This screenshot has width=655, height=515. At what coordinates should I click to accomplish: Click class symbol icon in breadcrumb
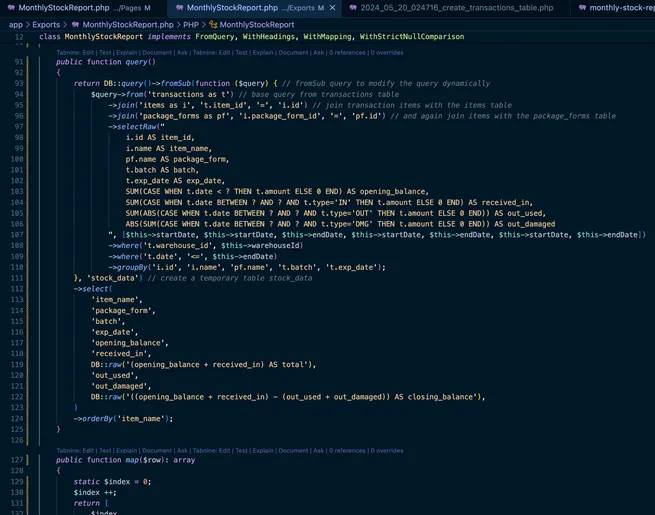click(x=213, y=25)
